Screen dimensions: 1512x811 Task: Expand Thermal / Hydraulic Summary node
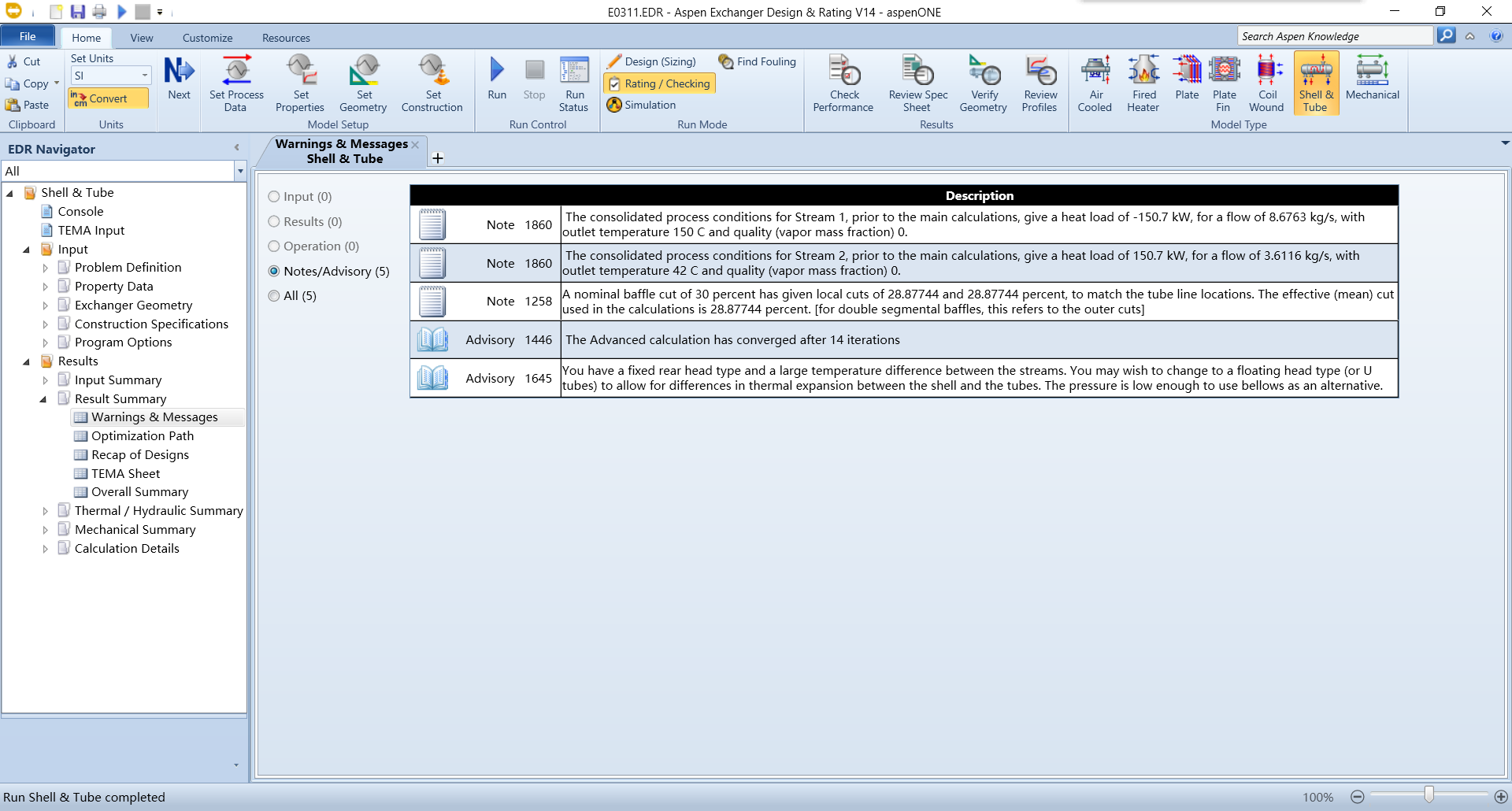46,511
